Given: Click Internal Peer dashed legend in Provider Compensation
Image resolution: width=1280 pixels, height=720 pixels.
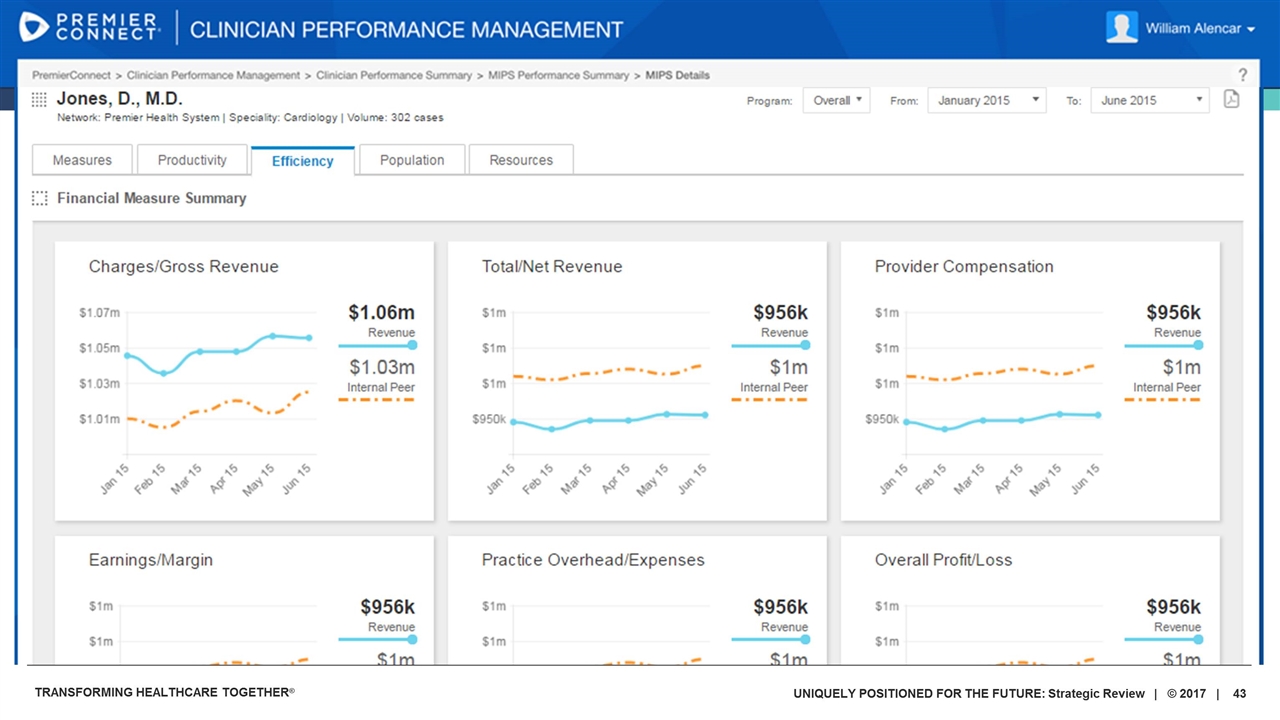Looking at the screenshot, I should click(x=1163, y=400).
